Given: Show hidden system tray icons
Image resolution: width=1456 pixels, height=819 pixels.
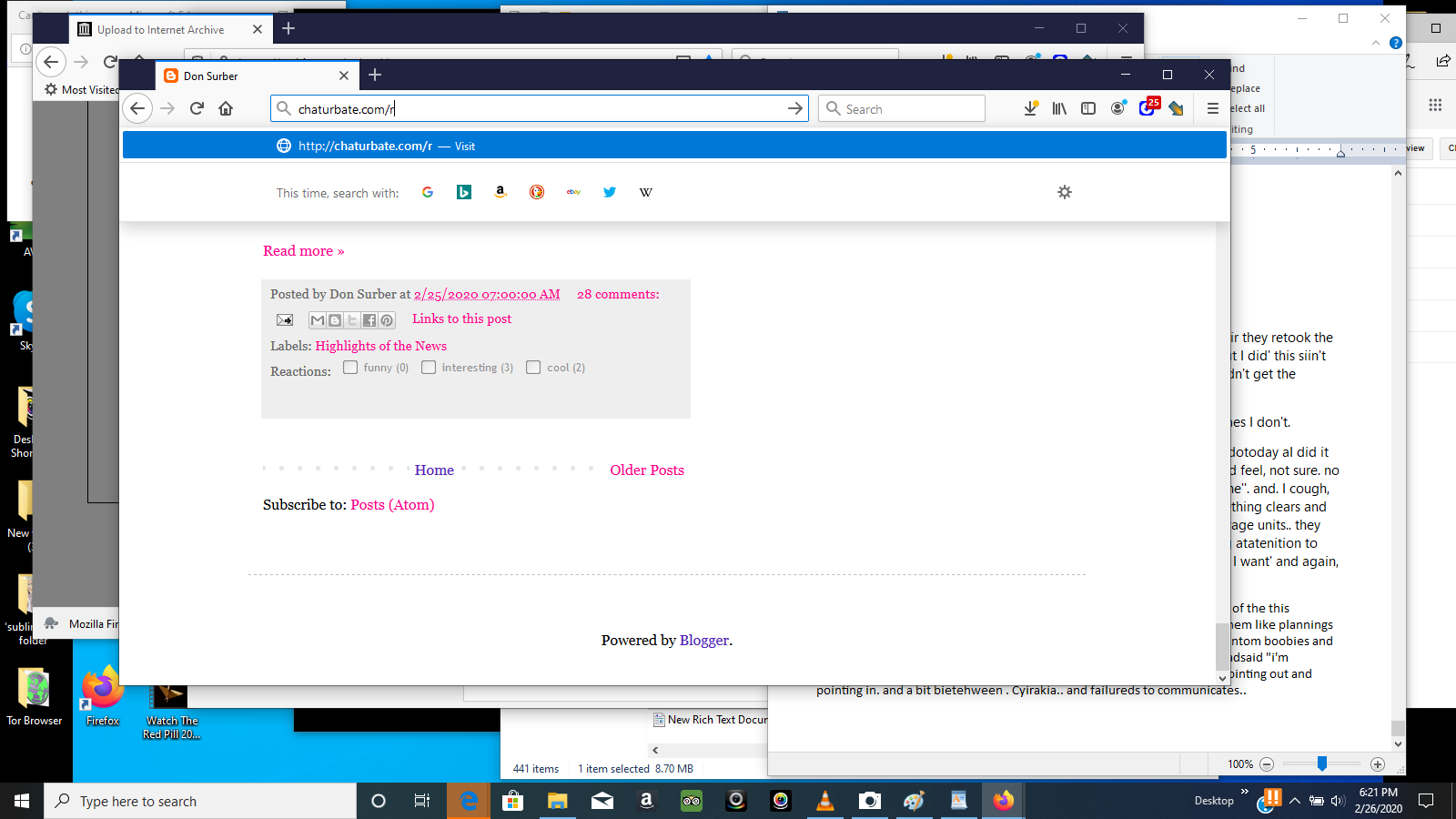Looking at the screenshot, I should 1295,801.
